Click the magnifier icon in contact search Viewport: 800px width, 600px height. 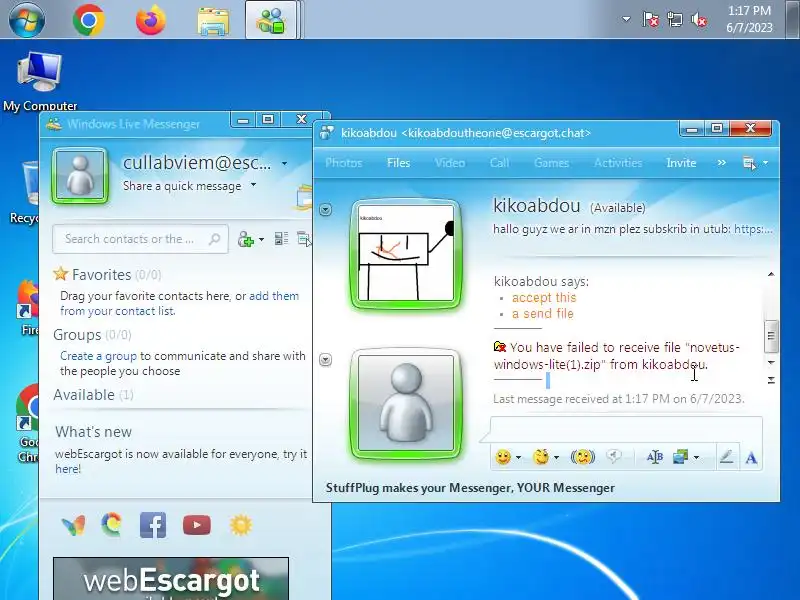tap(215, 238)
